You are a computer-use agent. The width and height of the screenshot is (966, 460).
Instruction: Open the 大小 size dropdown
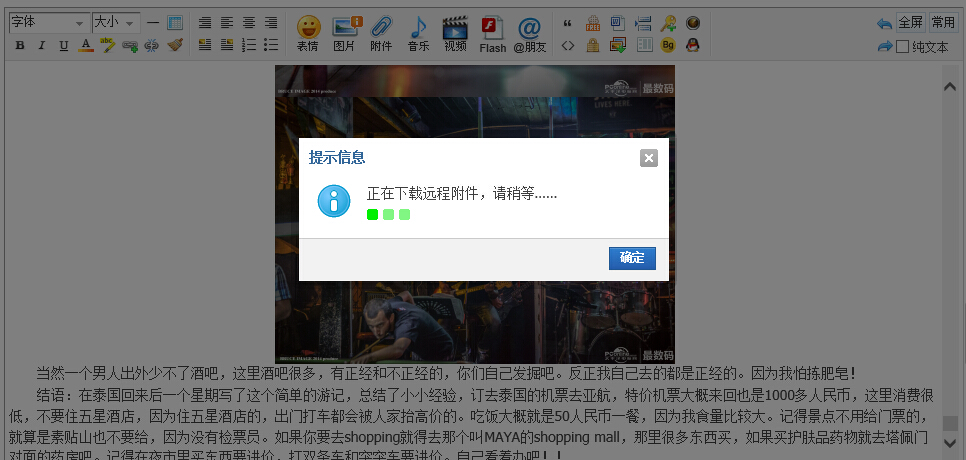pyautogui.click(x=115, y=23)
